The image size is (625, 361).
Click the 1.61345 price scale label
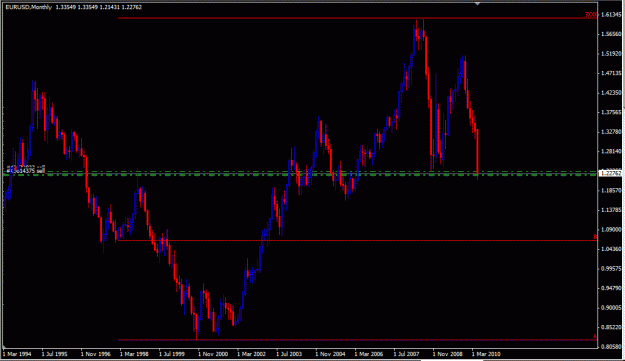(611, 15)
